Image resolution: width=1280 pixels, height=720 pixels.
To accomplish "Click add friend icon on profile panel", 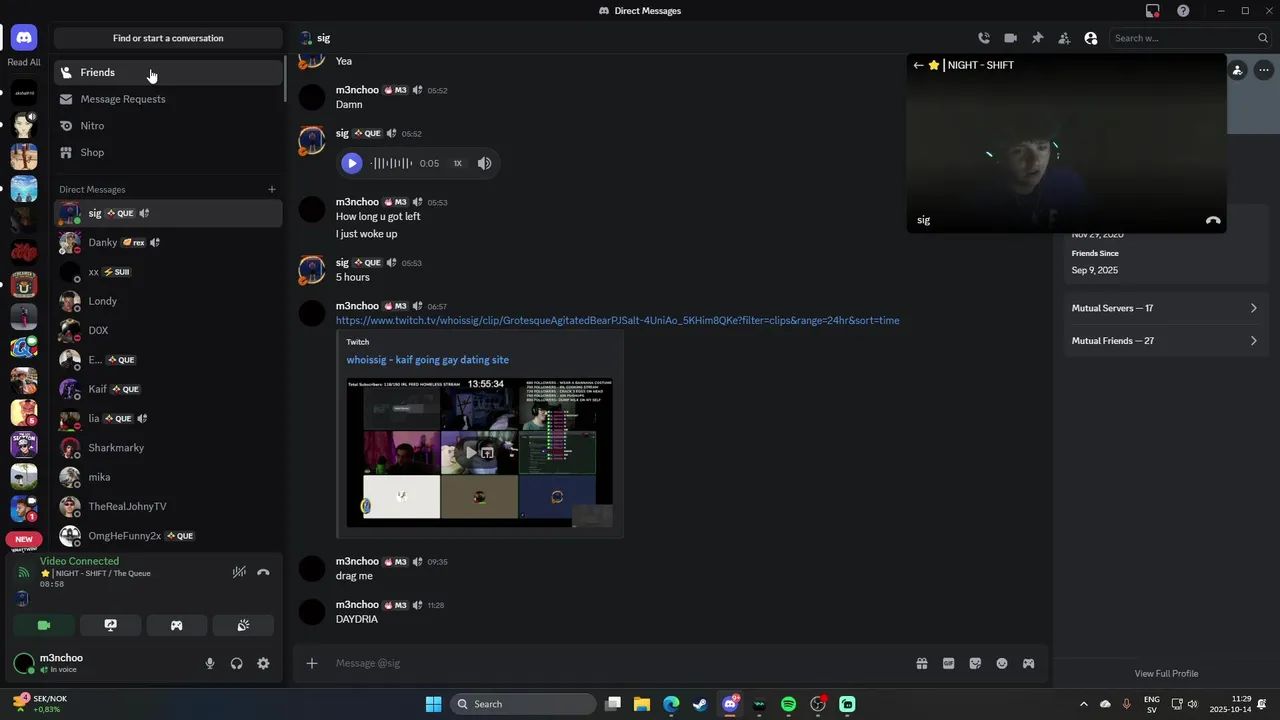I will coord(1237,70).
